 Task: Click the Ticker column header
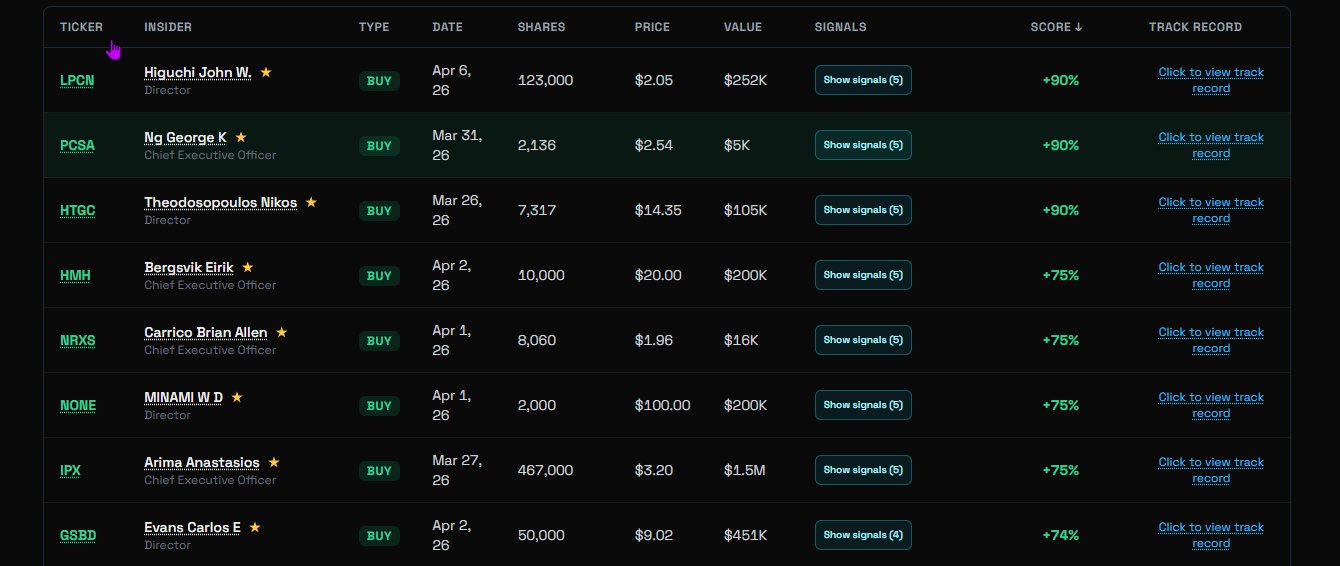(x=81, y=27)
